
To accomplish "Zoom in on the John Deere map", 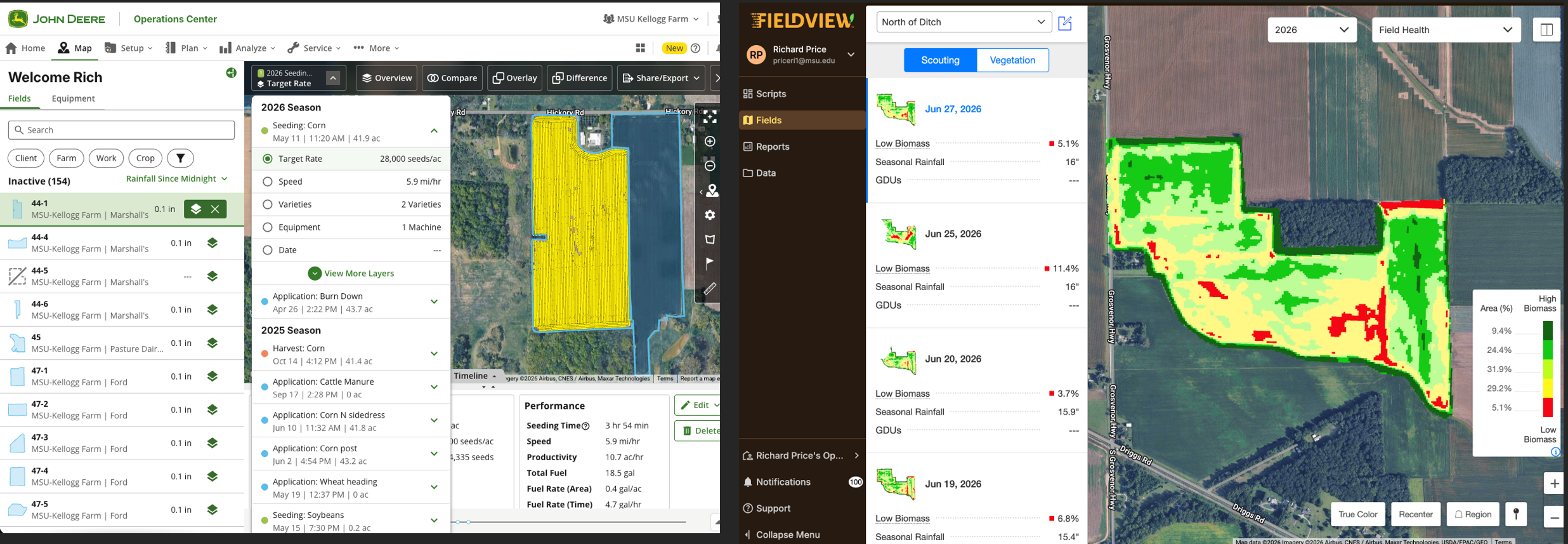I will point(710,142).
